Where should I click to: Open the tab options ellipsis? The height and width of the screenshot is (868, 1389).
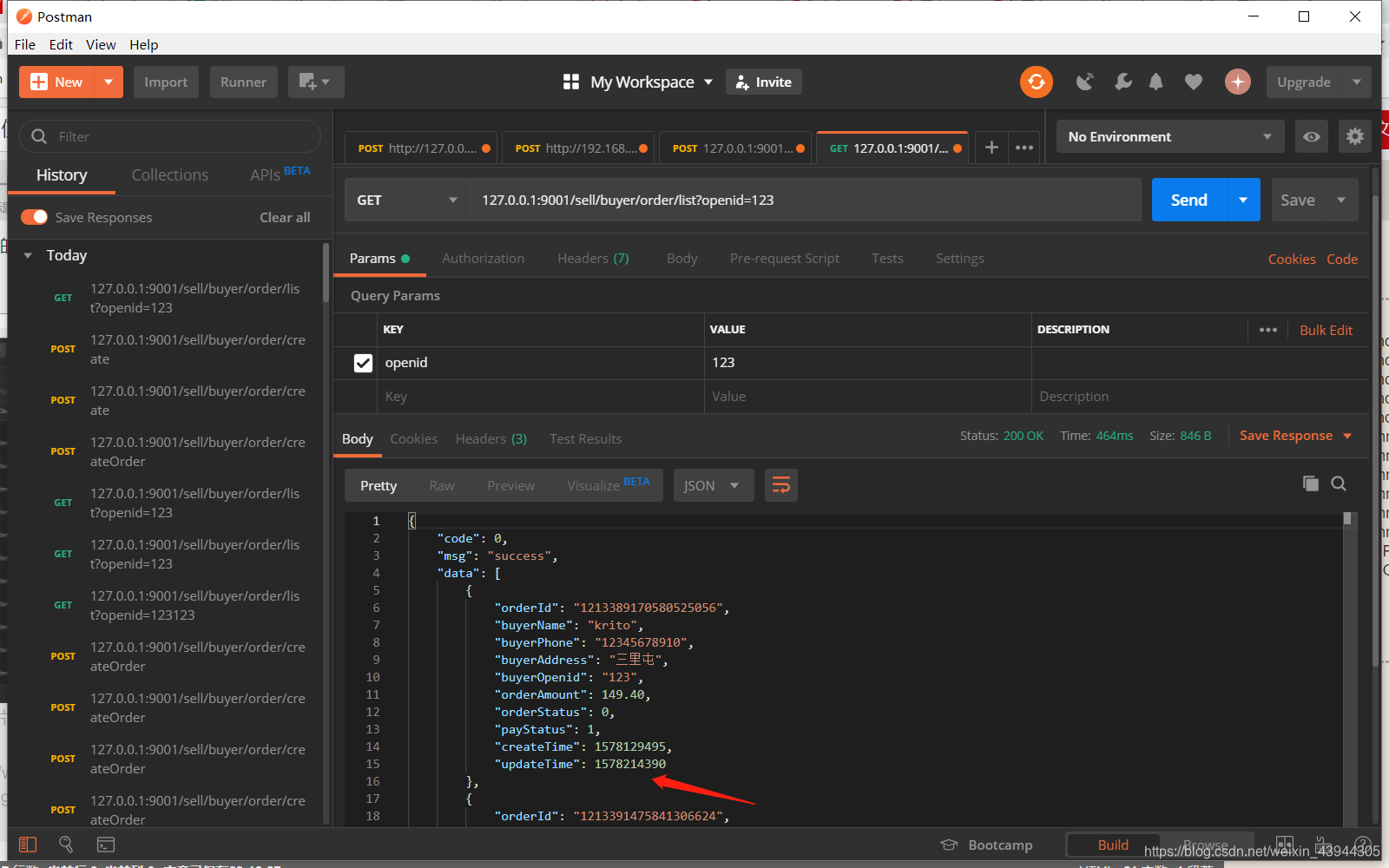(x=1024, y=148)
